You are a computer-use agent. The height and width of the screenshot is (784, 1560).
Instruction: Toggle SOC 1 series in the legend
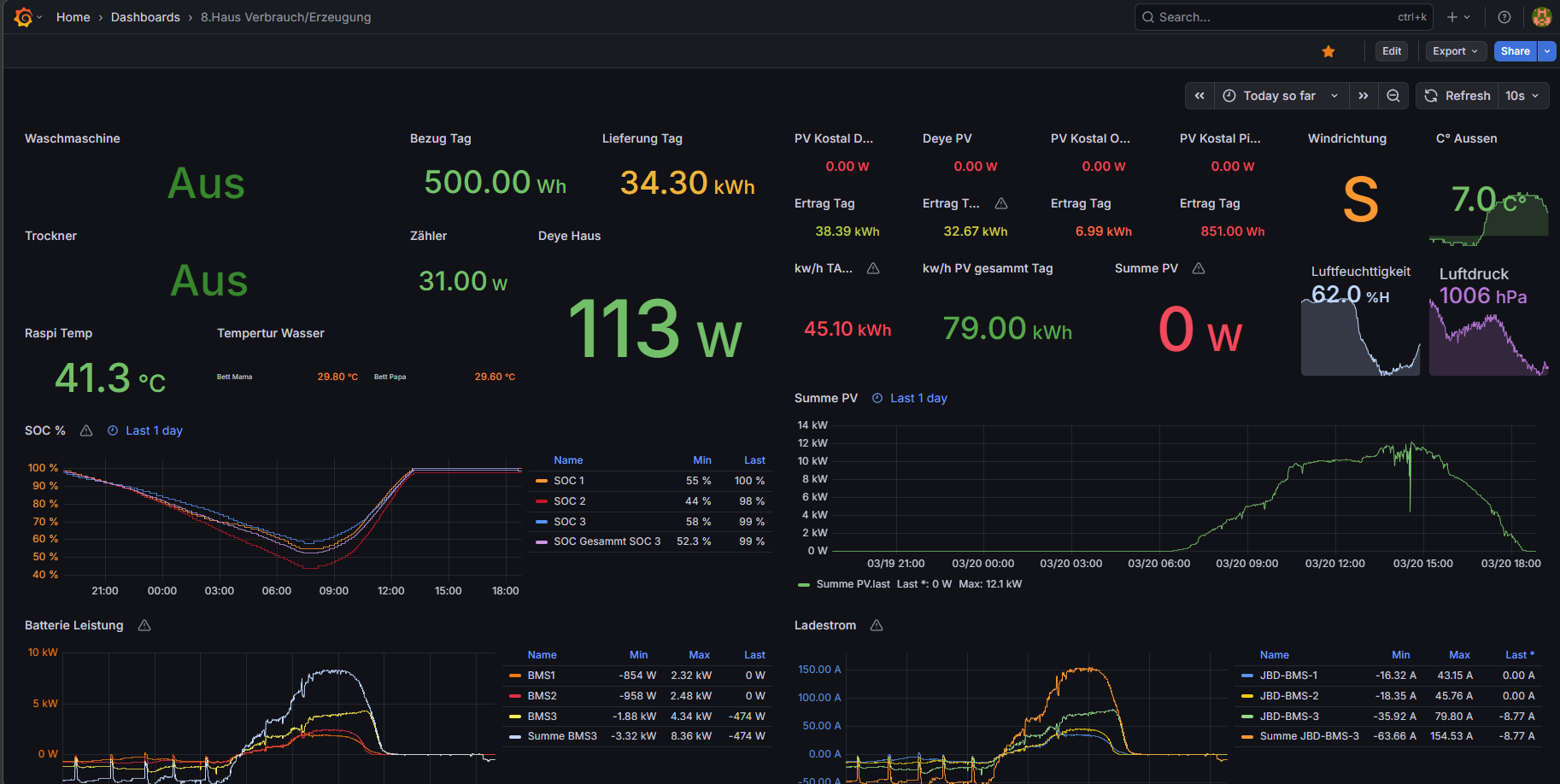(569, 481)
